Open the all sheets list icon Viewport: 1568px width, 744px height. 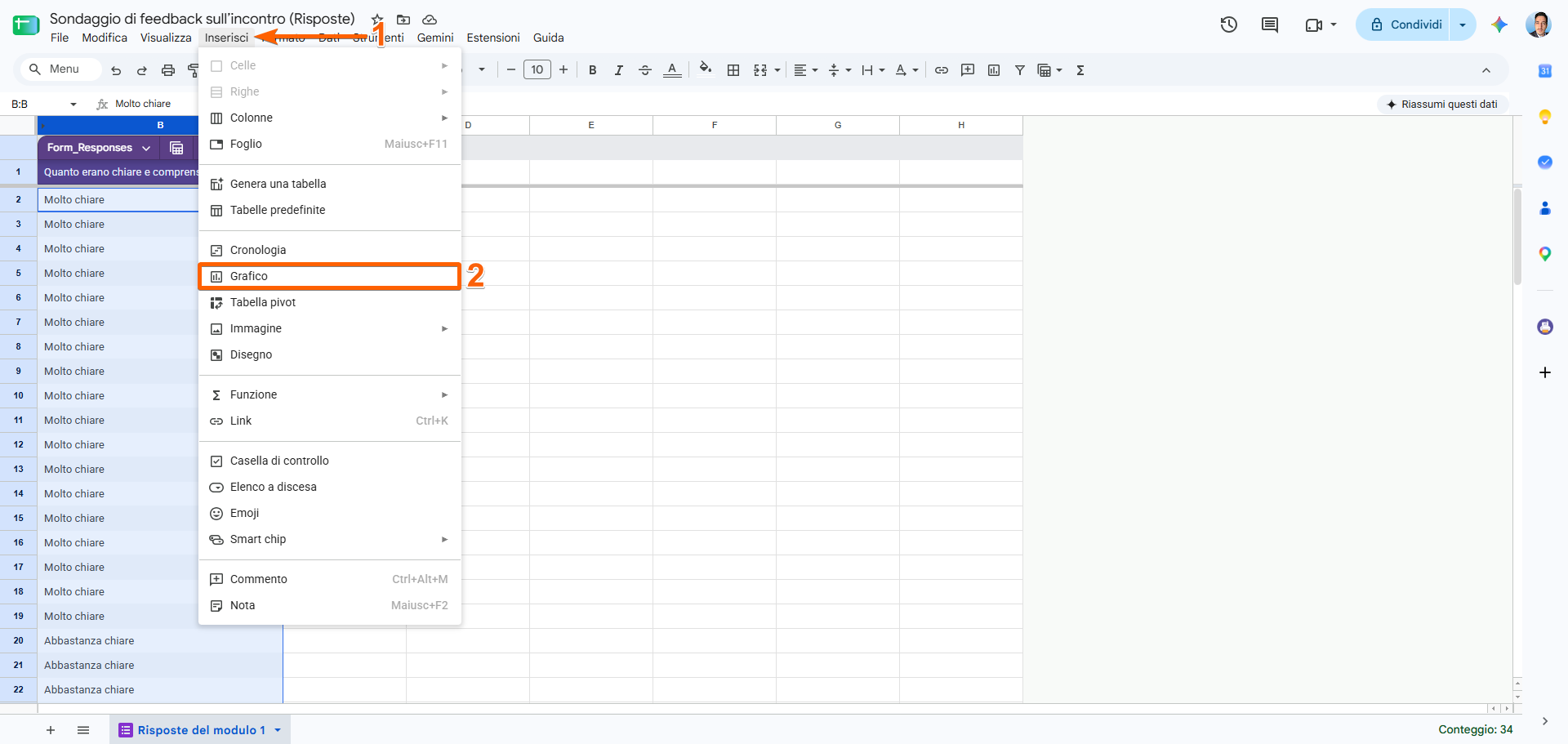tap(83, 730)
